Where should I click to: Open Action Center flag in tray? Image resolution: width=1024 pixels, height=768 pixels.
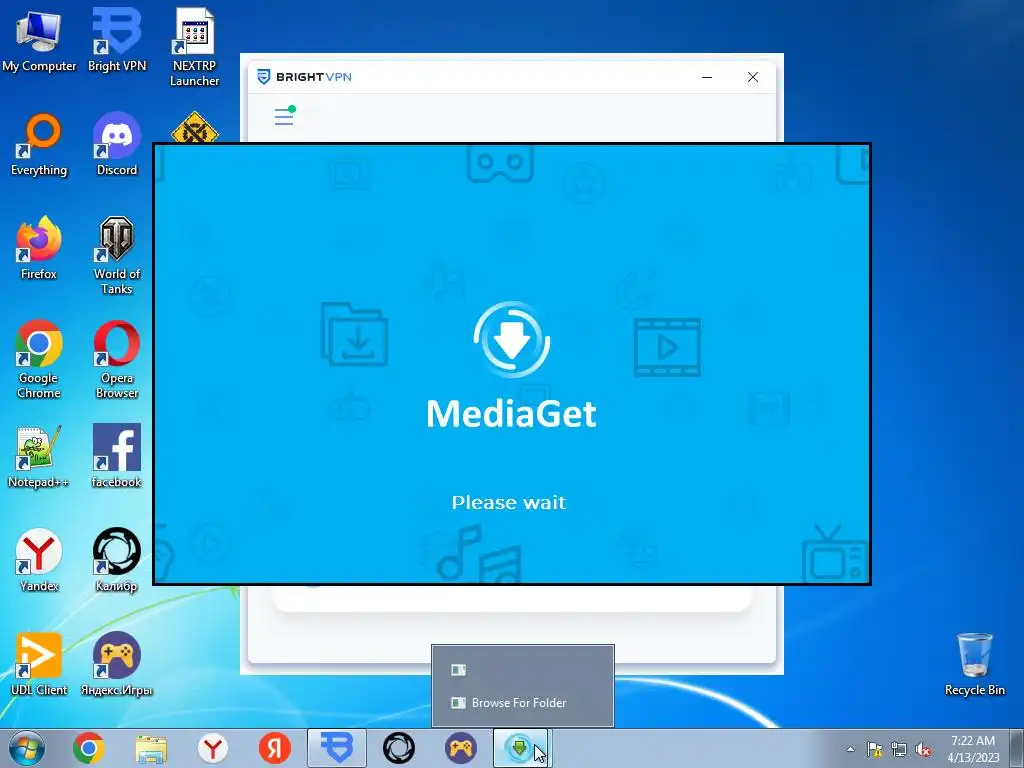pyautogui.click(x=874, y=749)
